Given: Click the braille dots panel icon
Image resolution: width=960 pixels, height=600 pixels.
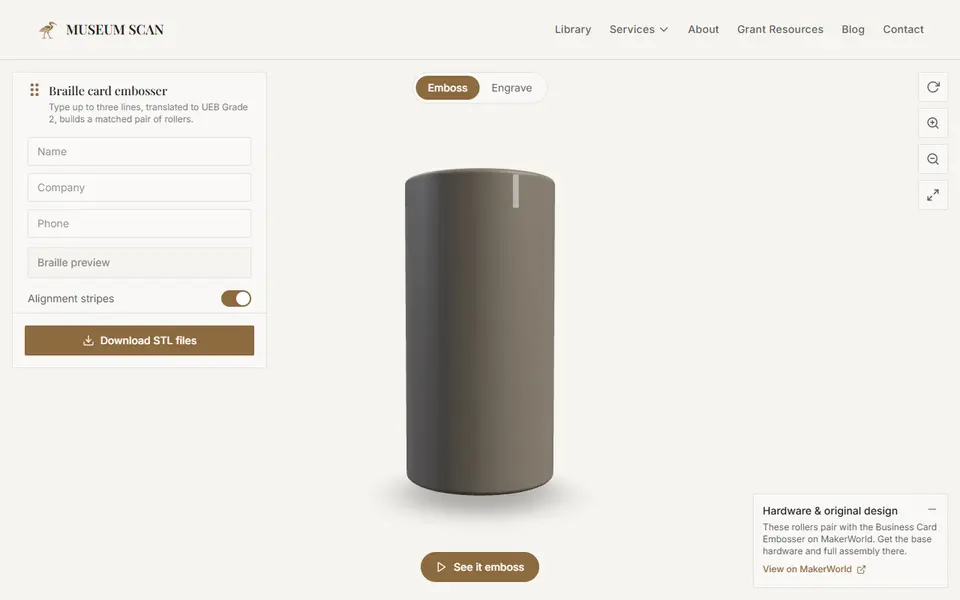Looking at the screenshot, I should point(35,91).
